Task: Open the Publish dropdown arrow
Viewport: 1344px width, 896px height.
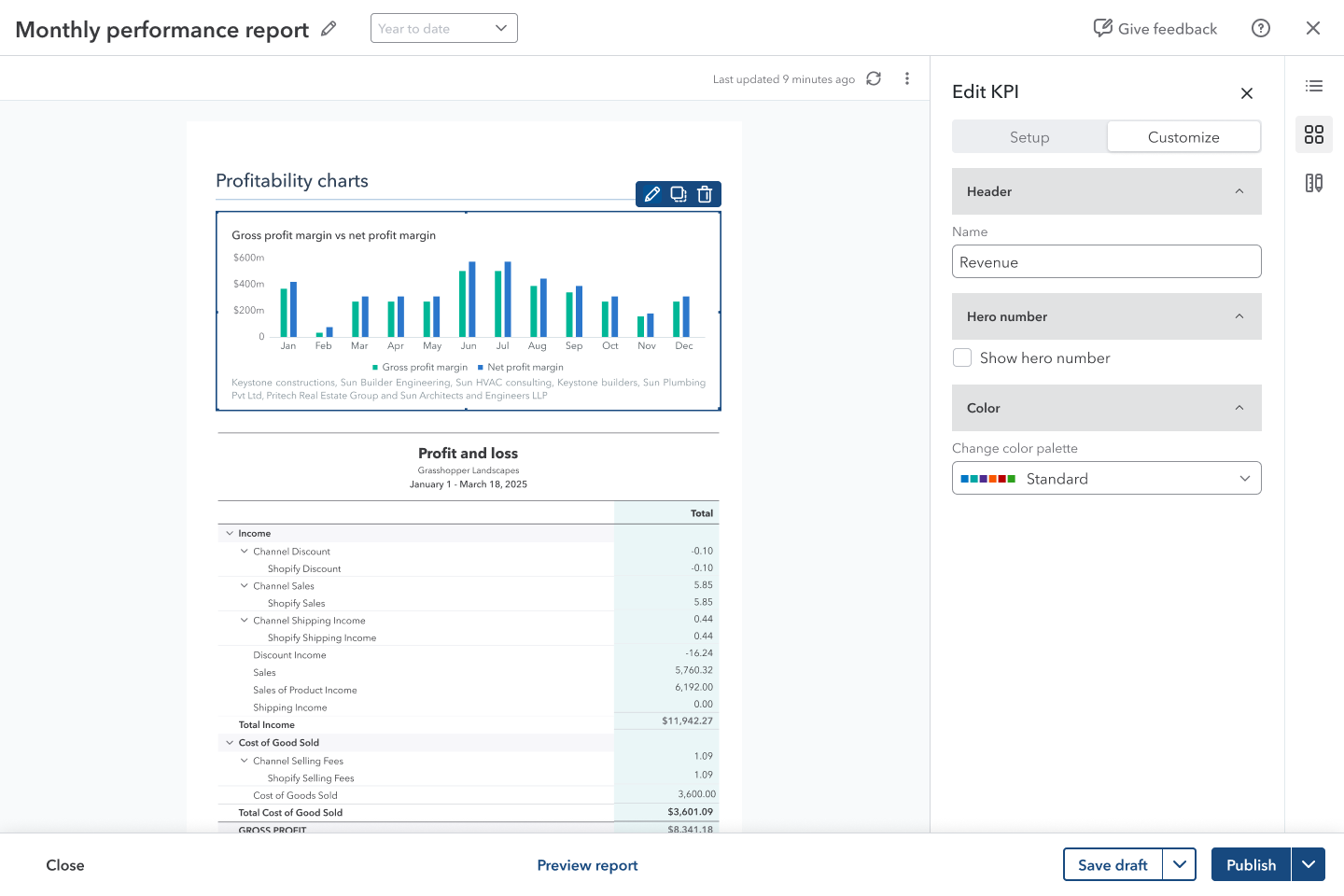Action: 1309,864
